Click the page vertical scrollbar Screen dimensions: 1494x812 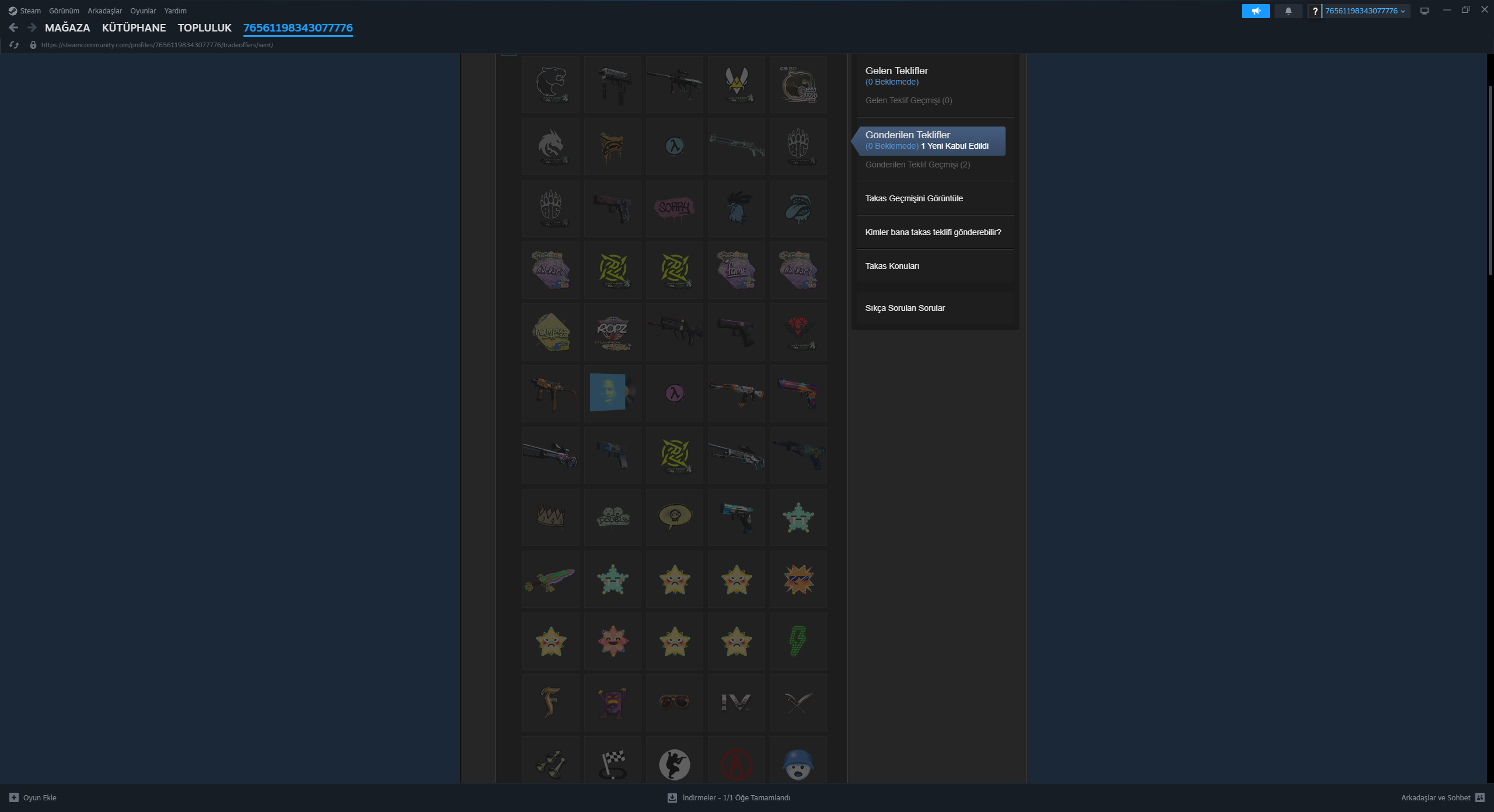coord(1490,181)
